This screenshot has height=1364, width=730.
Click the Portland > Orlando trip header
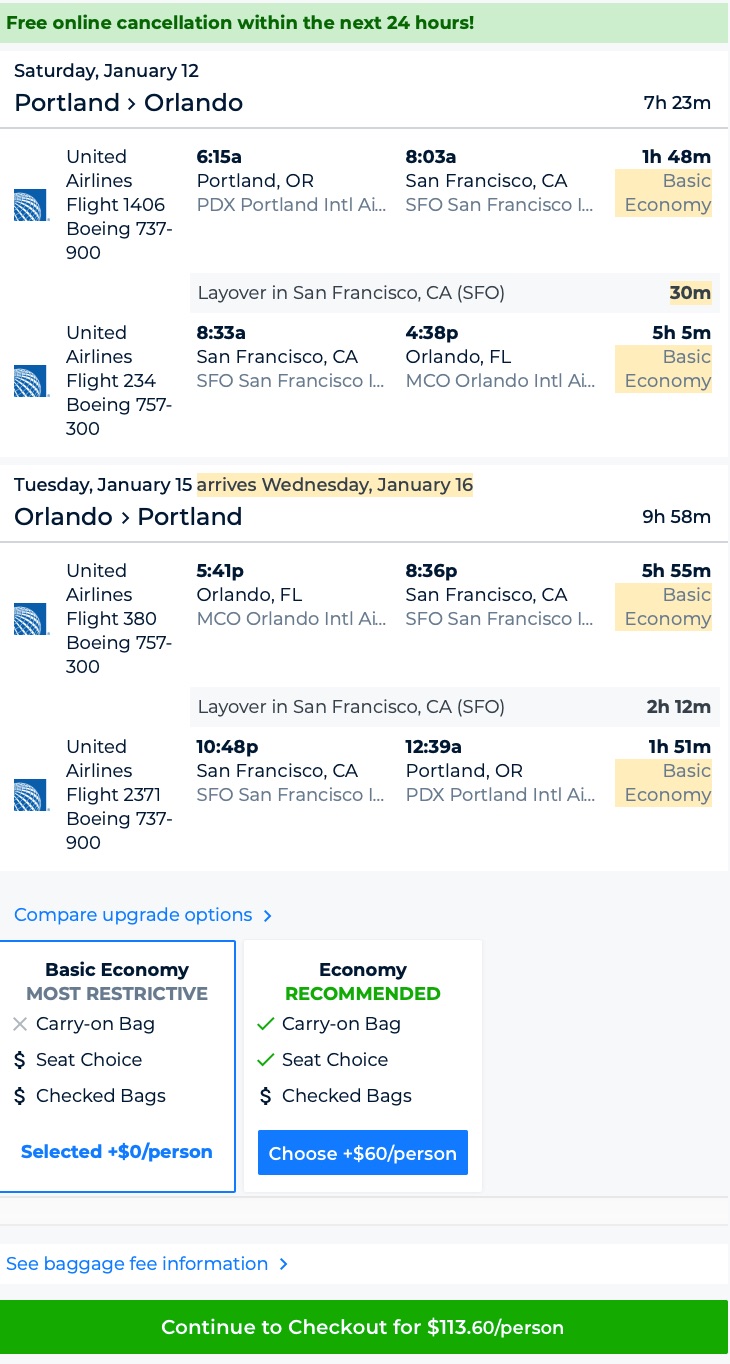coord(129,103)
